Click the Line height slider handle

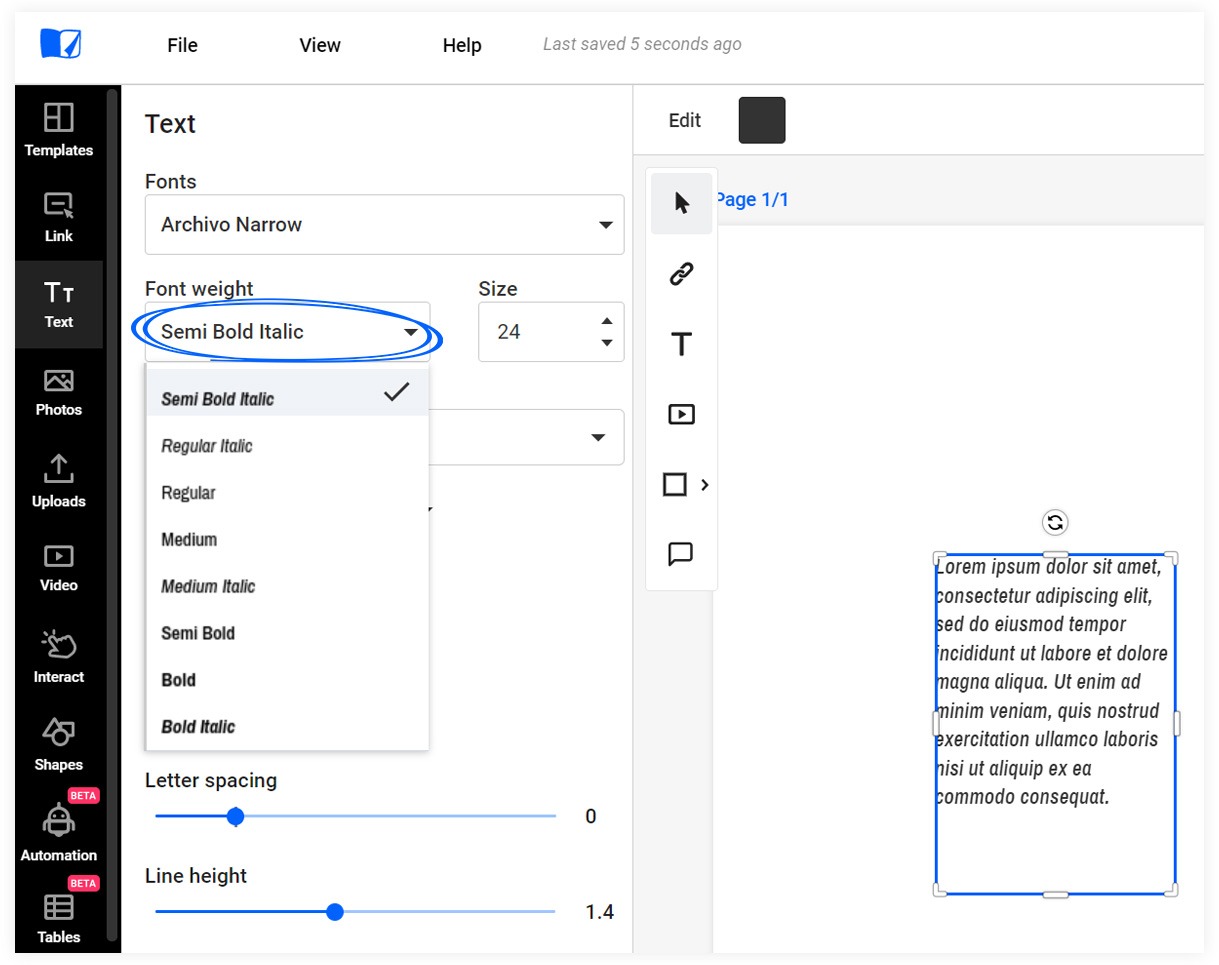point(335,912)
